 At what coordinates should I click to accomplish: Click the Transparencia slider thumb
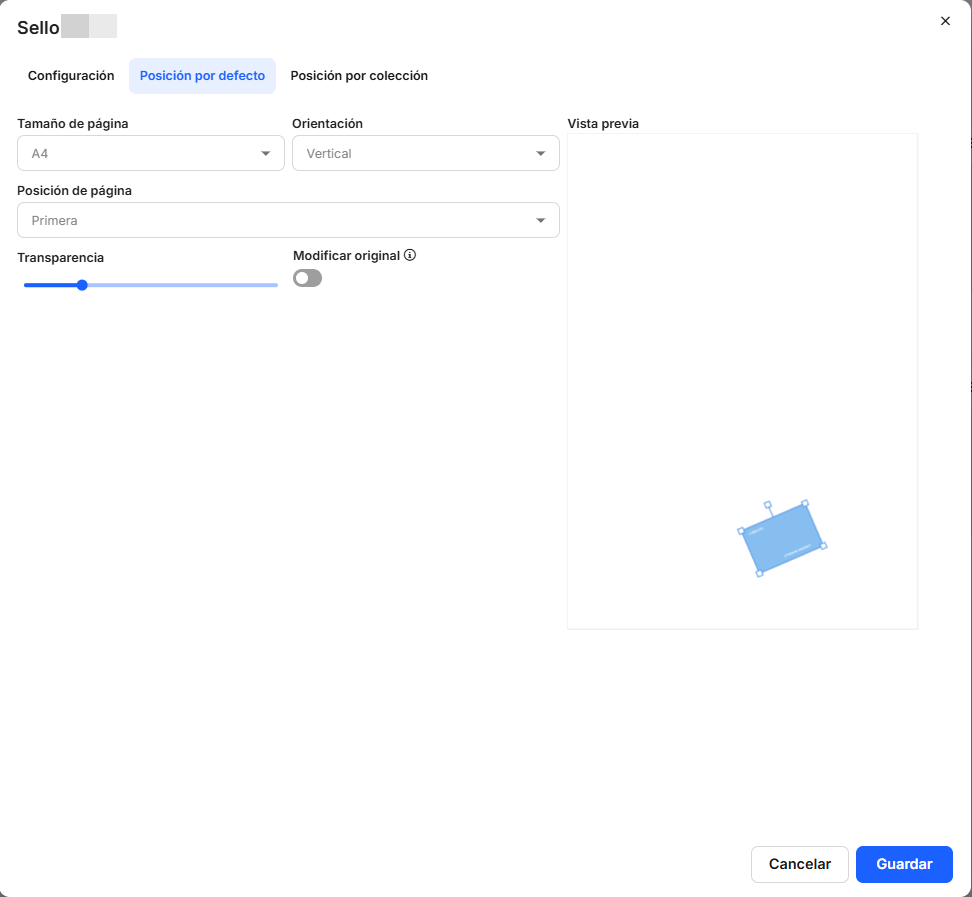(x=82, y=285)
